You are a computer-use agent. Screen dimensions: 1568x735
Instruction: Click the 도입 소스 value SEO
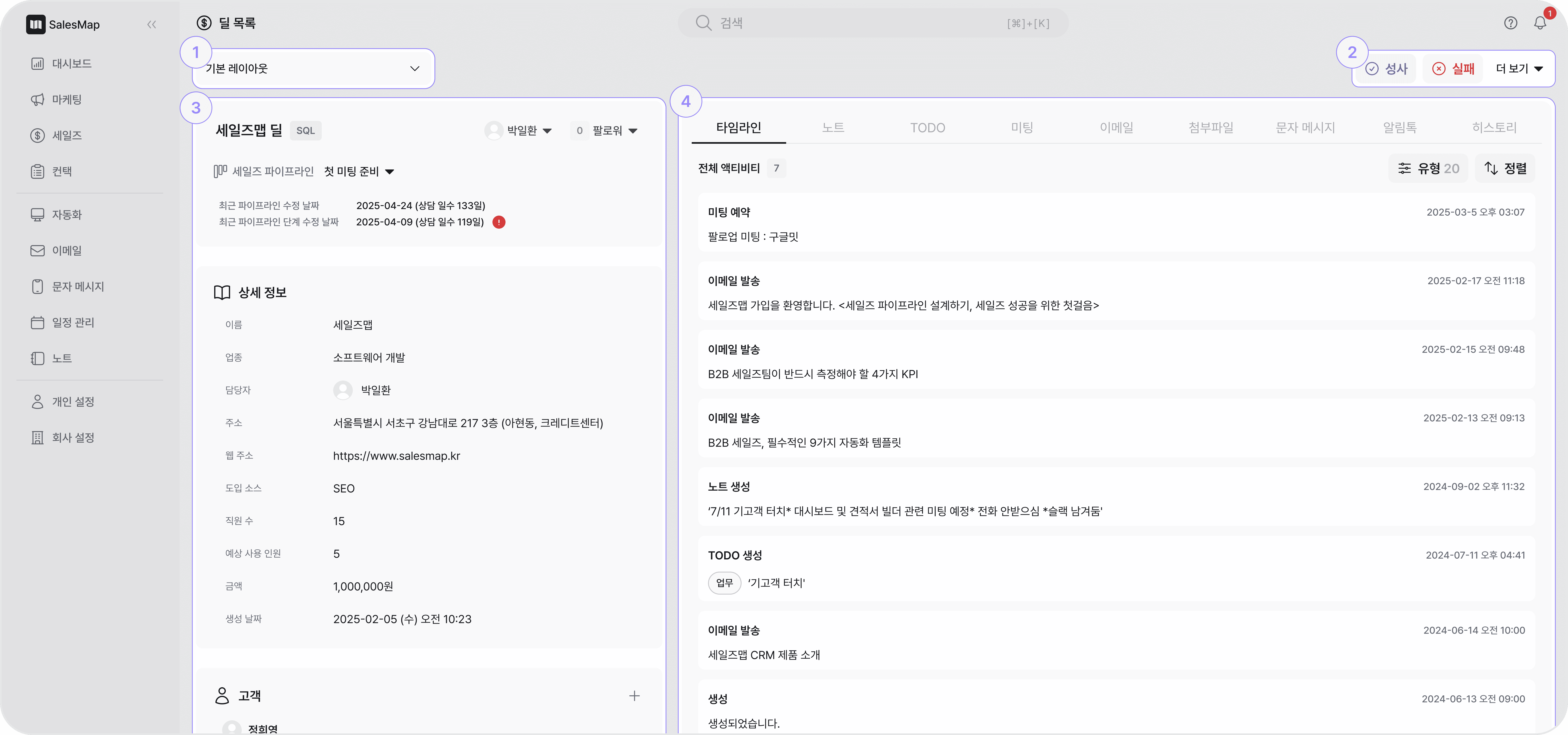click(344, 489)
